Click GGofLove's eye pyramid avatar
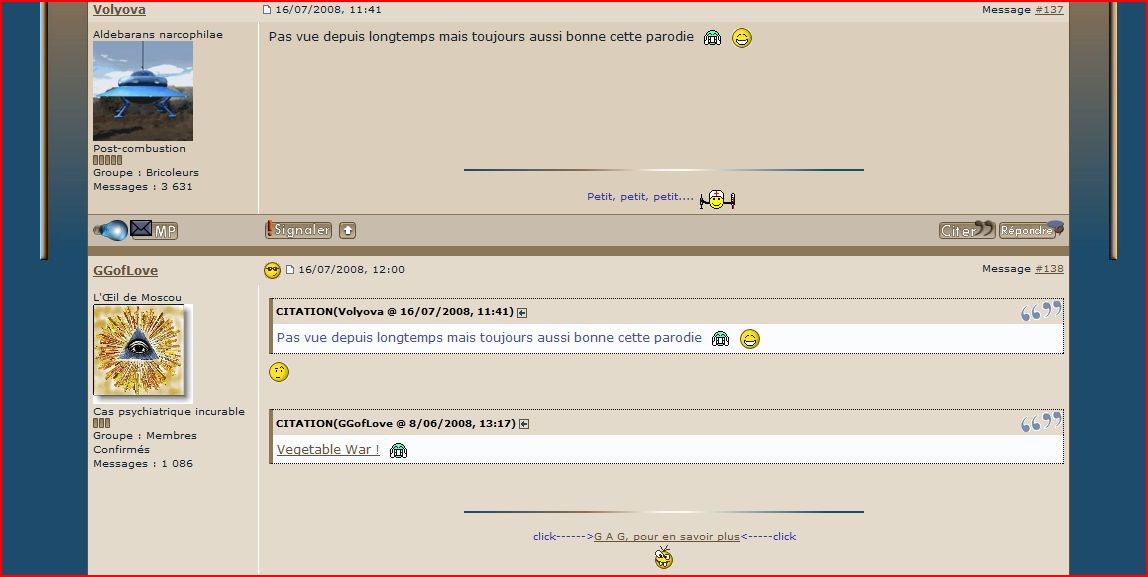This screenshot has width=1148, height=577. pyautogui.click(x=141, y=352)
